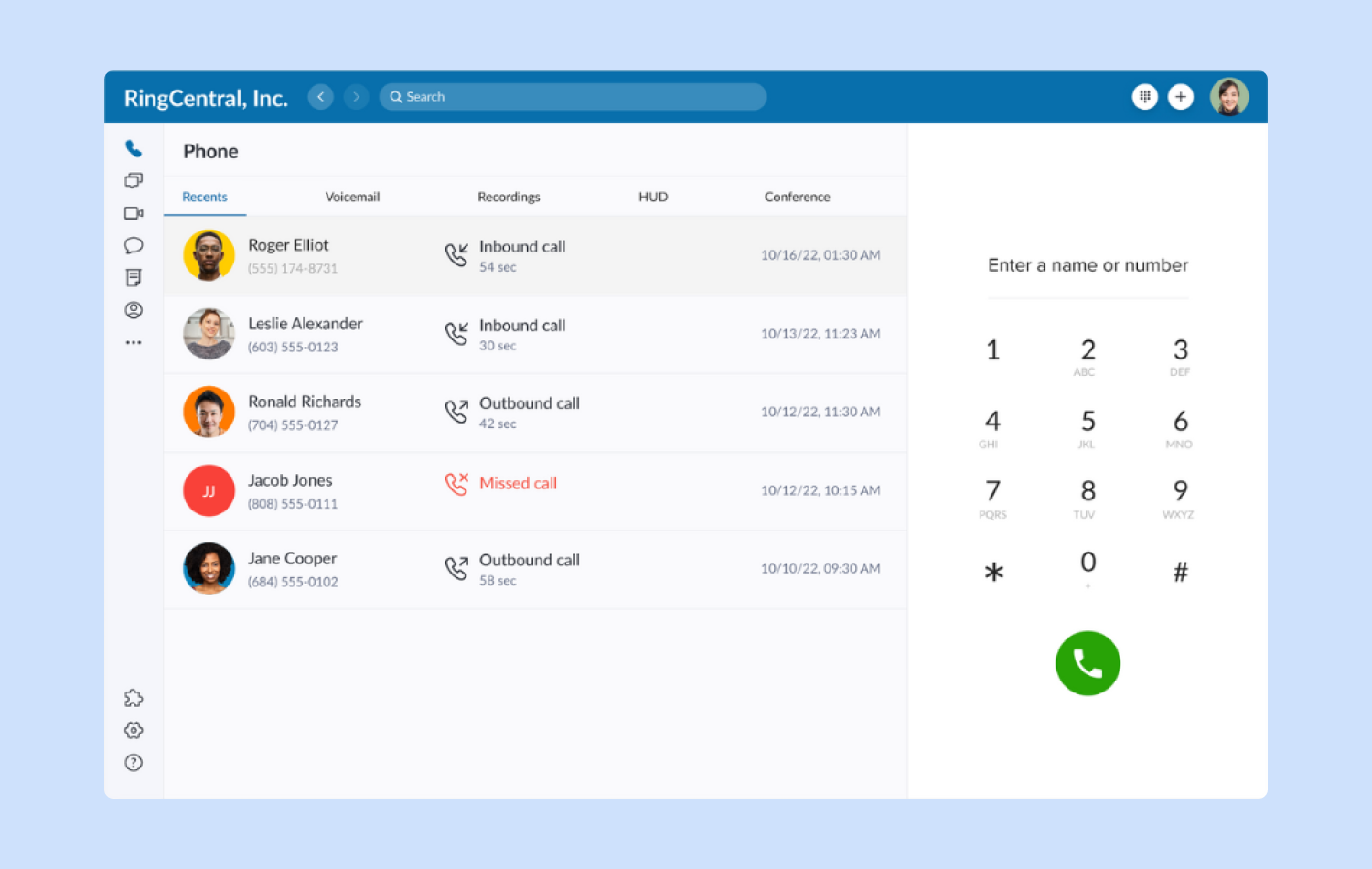The height and width of the screenshot is (869, 1372).
Task: Open the chat bubble icon in sidebar
Action: point(134,245)
